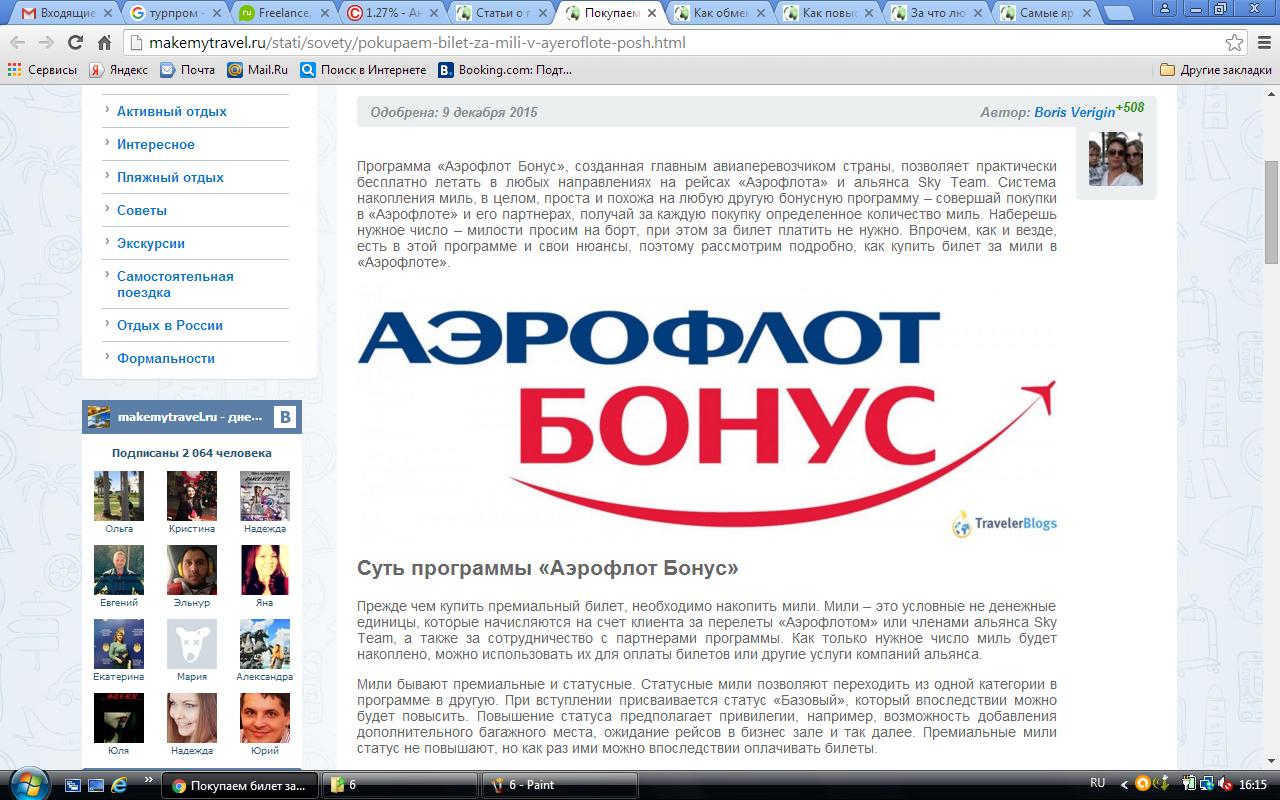Open Яна's subscriber photo
Screen dimensions: 1280x800
click(265, 570)
